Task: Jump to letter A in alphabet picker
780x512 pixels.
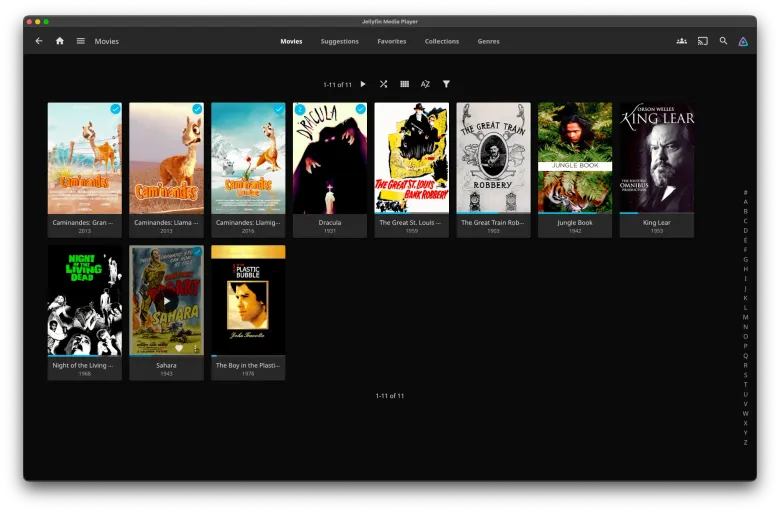Action: 745,202
